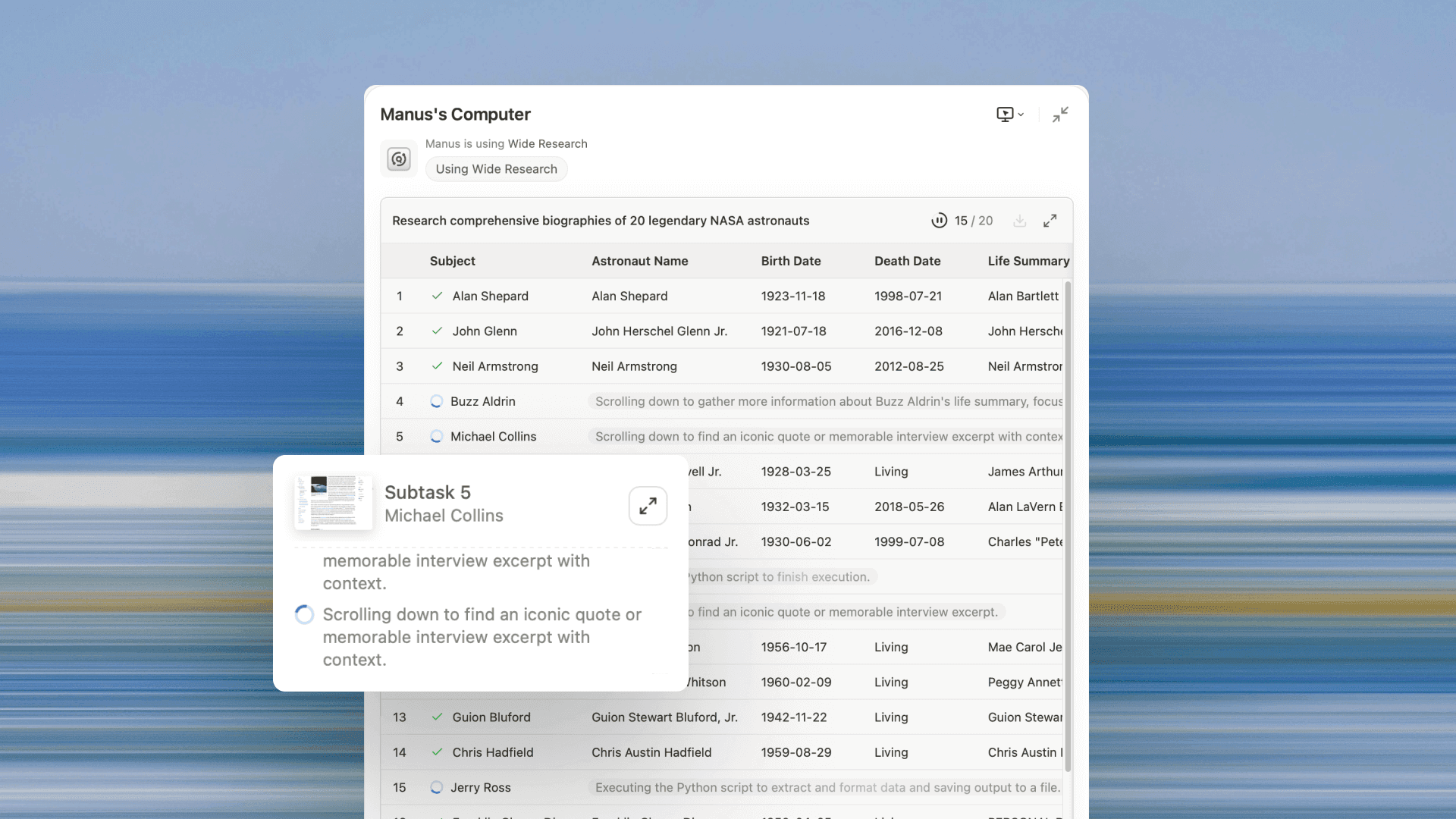Toggle the checkmark on Chris Hadfield row
The image size is (1456, 819).
tap(437, 752)
